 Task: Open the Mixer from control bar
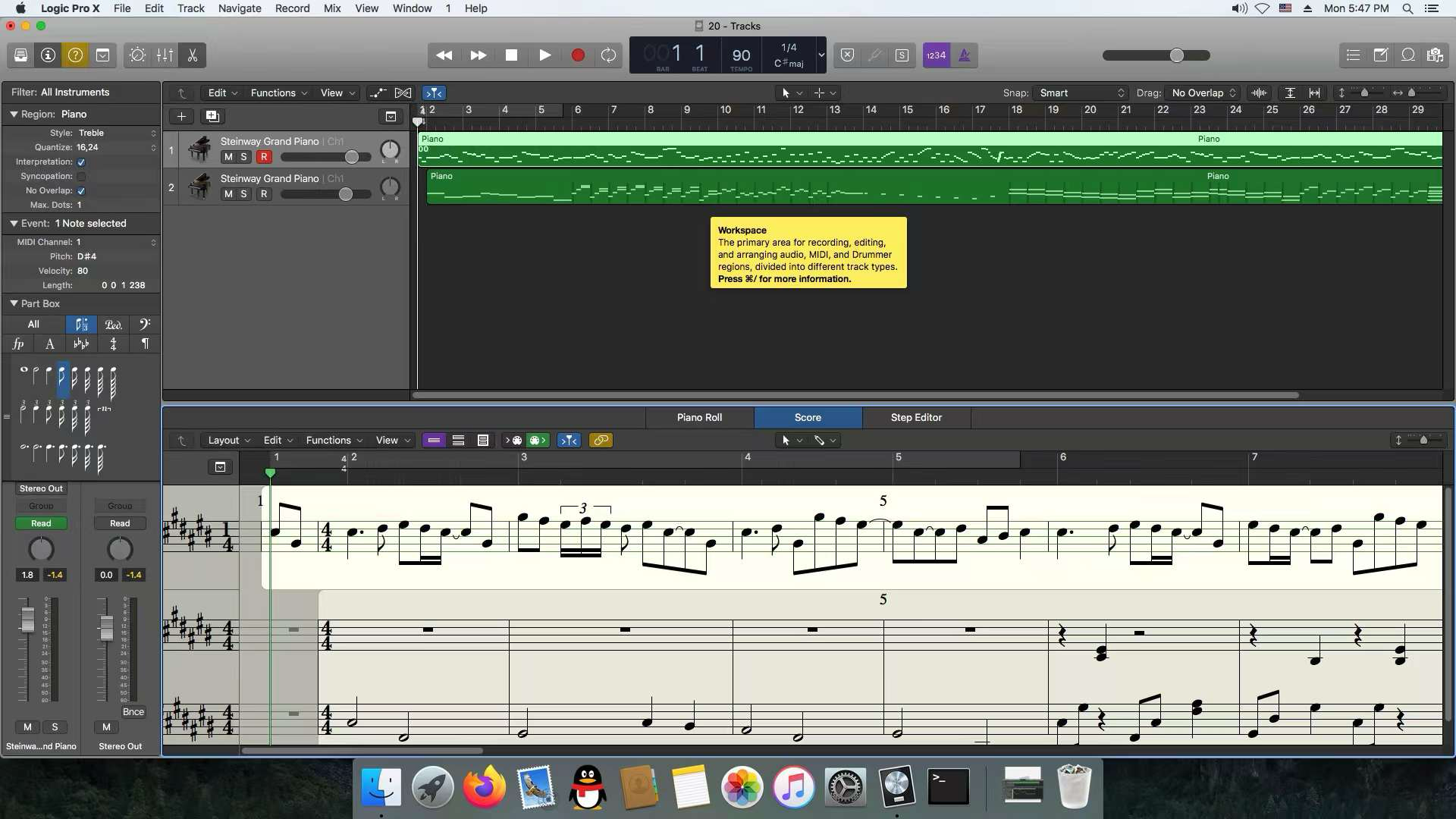click(x=165, y=55)
